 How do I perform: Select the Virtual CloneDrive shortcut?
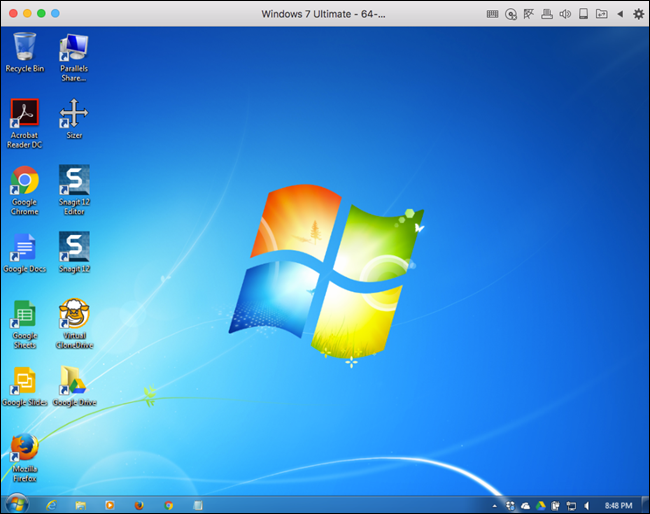pyautogui.click(x=74, y=324)
